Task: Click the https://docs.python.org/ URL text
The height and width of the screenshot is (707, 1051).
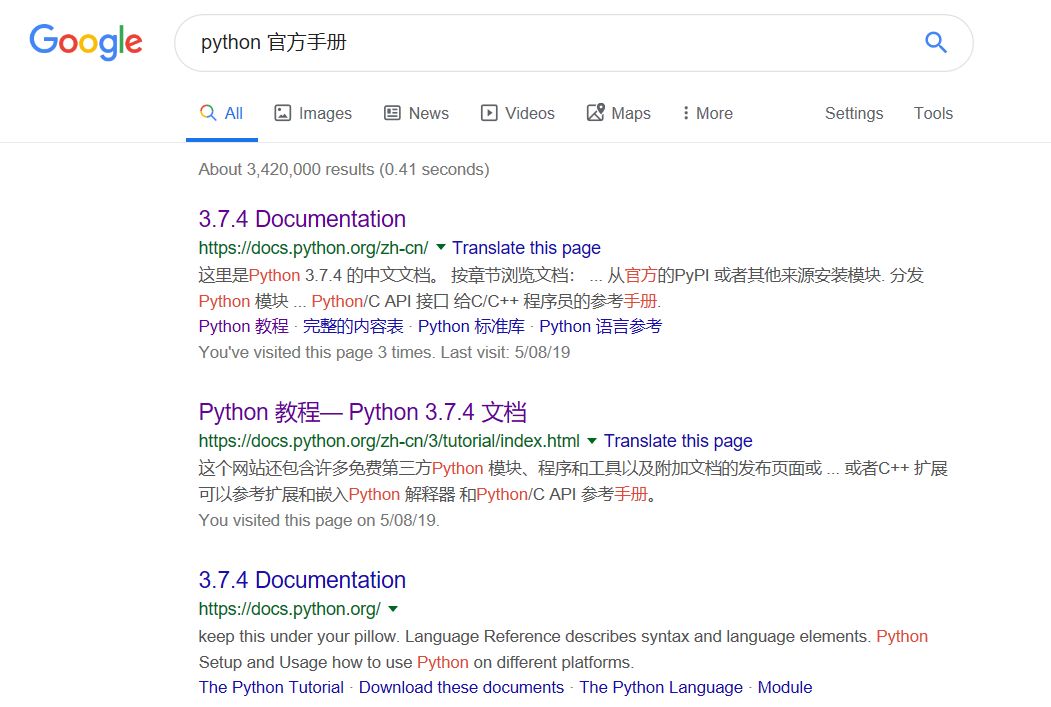Action: (x=290, y=609)
